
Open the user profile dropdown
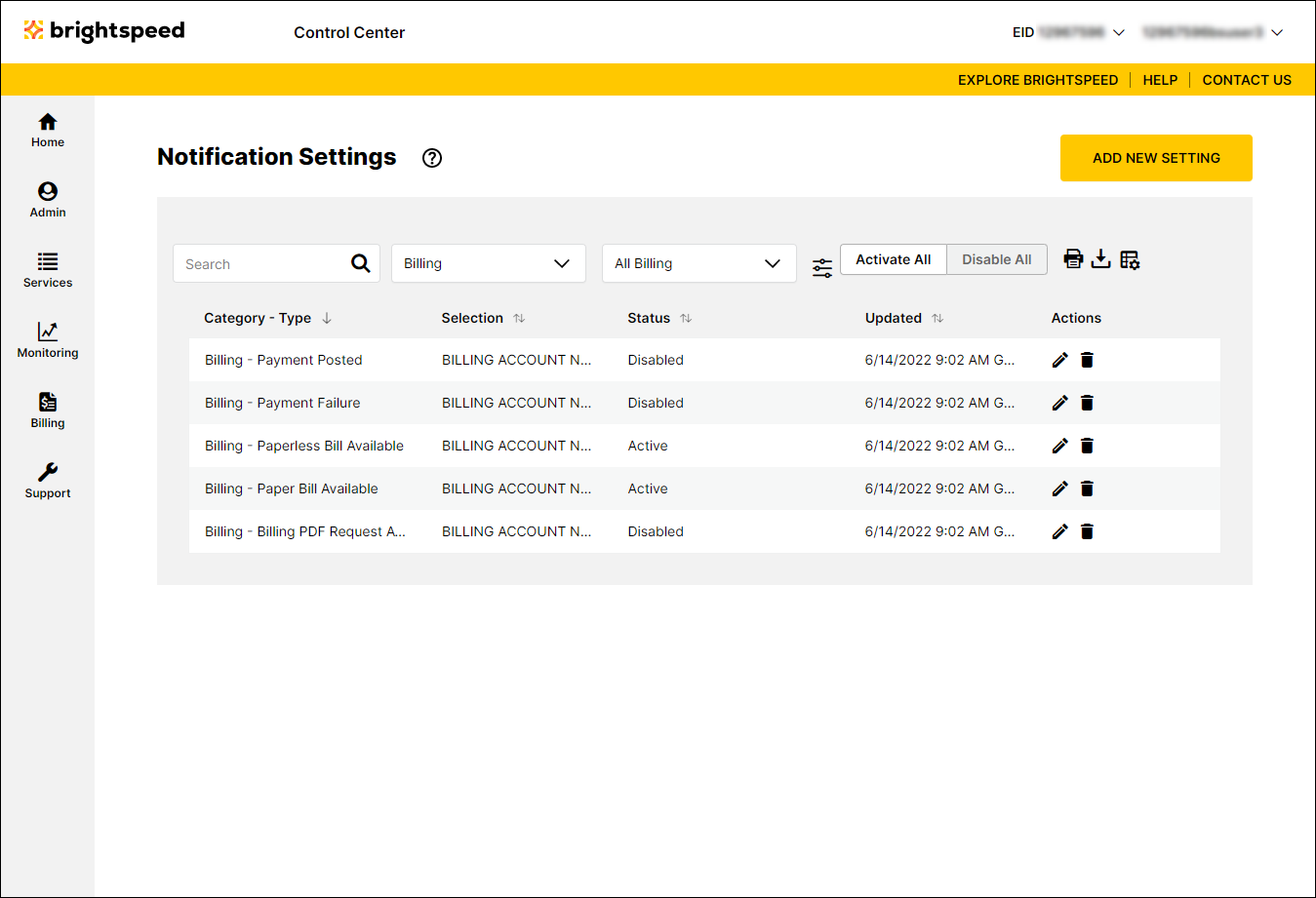coord(1213,32)
